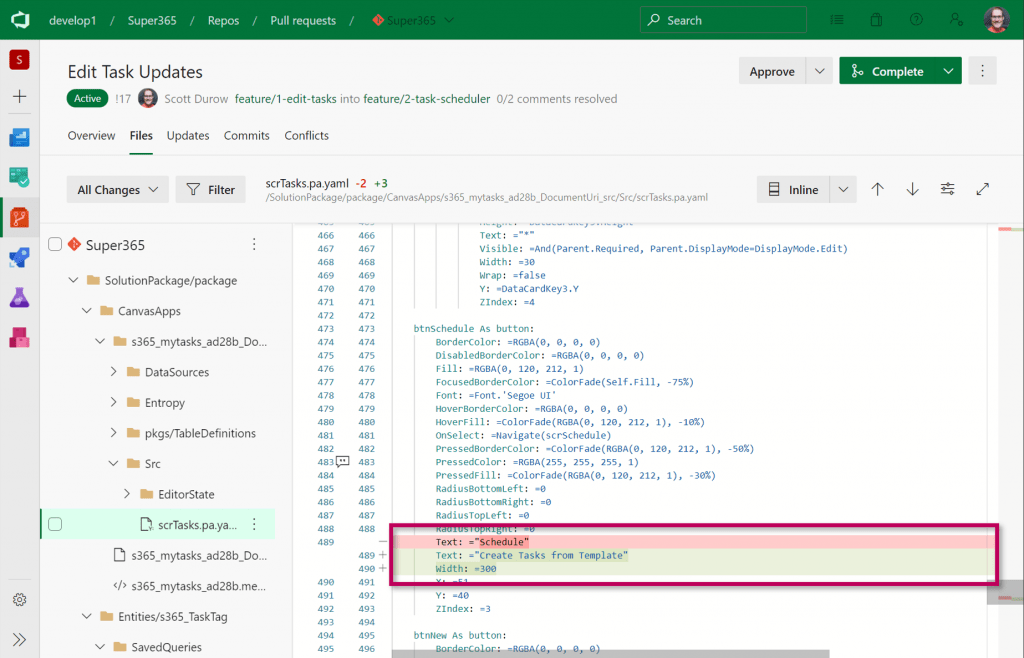Open the Super365 project tile in sidebar
Image resolution: width=1024 pixels, height=658 pixels.
tap(20, 60)
